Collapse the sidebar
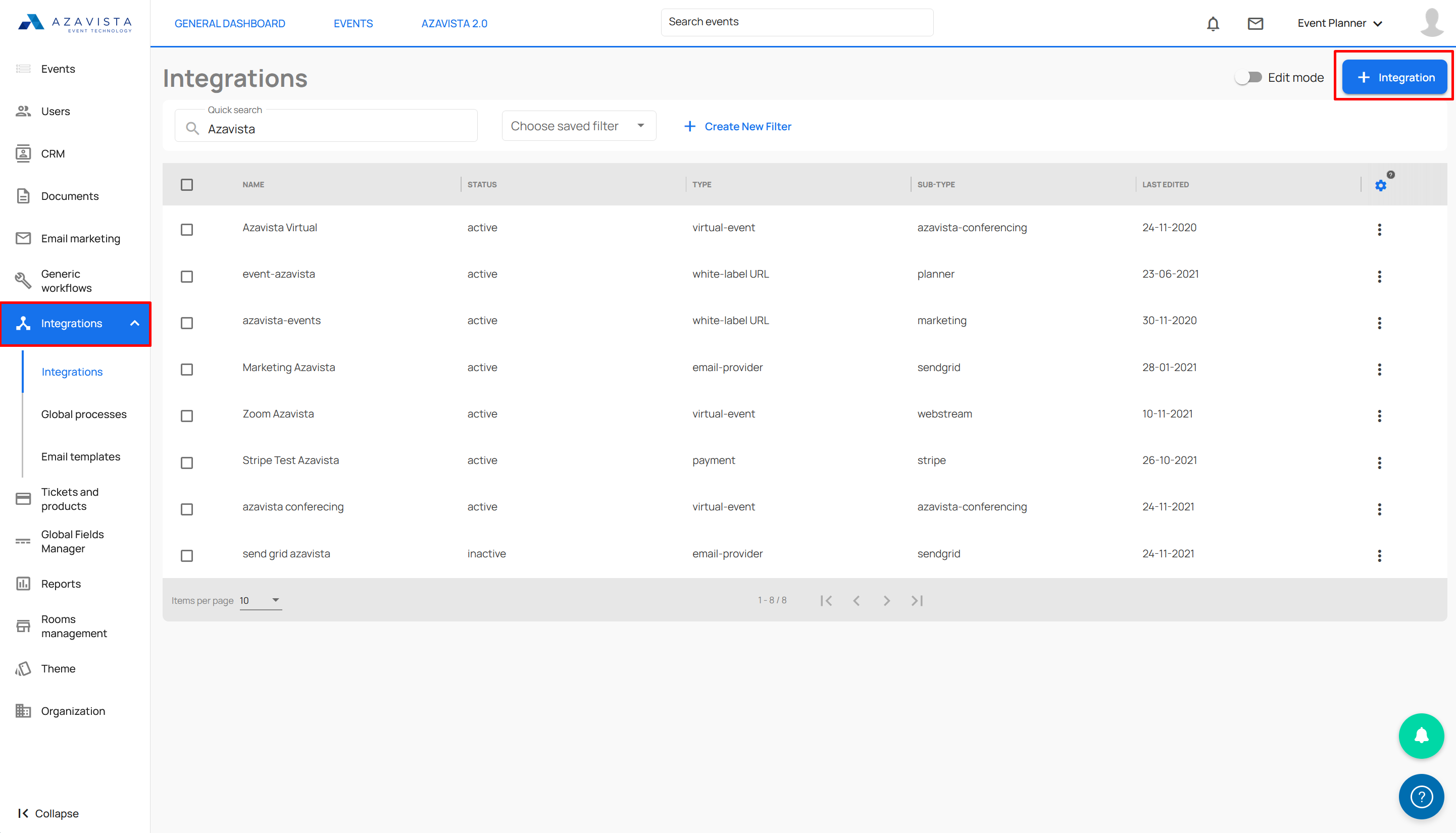Image resolution: width=1456 pixels, height=833 pixels. (48, 813)
